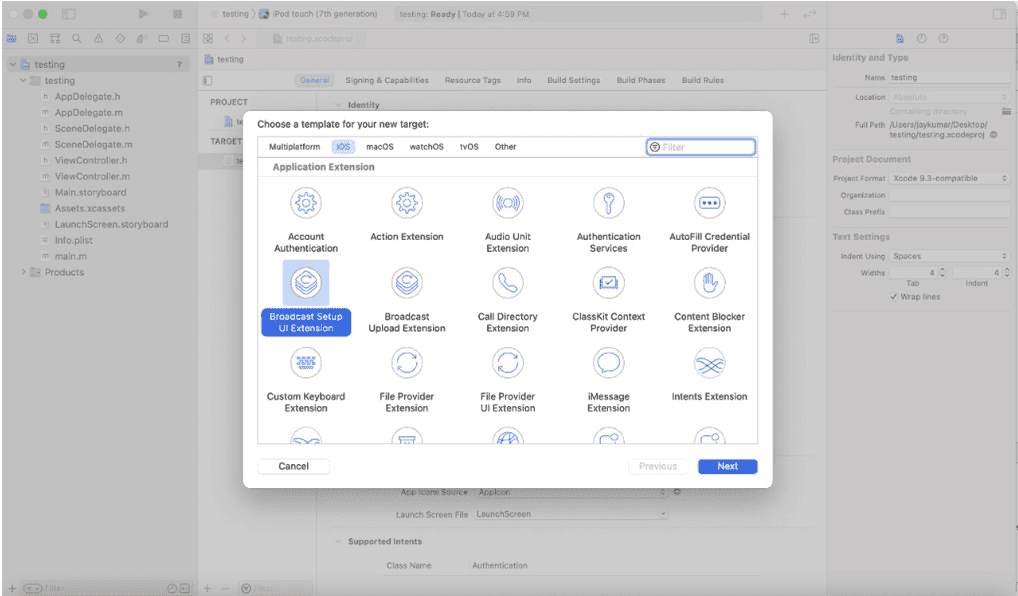This screenshot has width=1018, height=596.
Task: Show the History inspector clock icon
Action: (921, 38)
